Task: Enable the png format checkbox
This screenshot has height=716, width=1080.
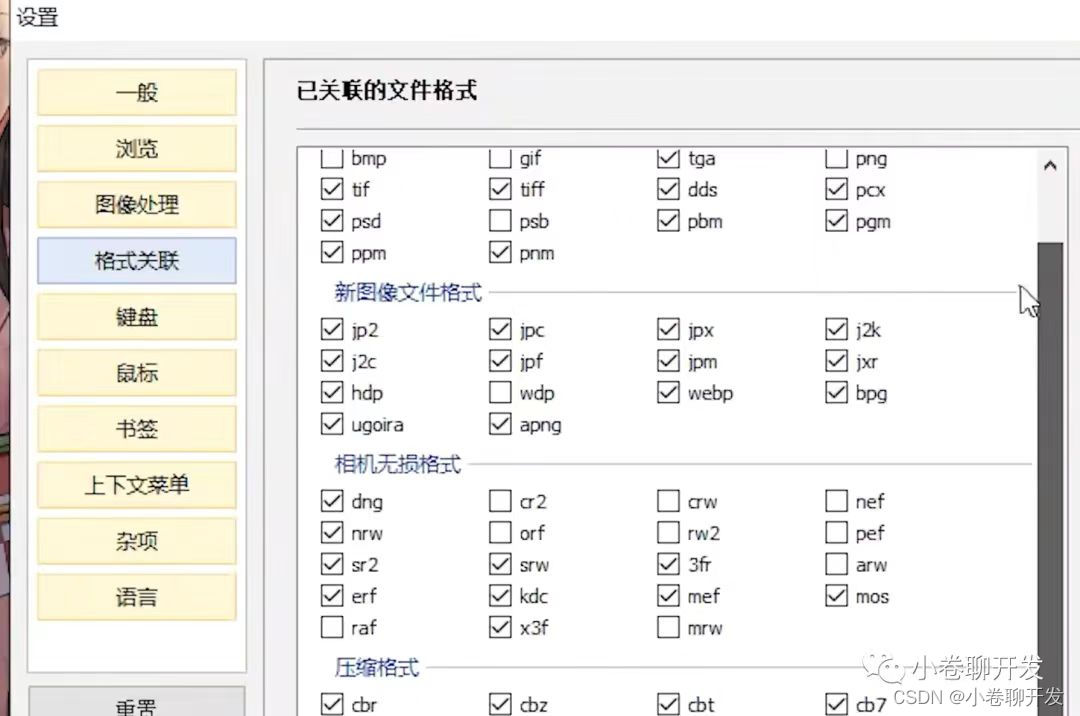Action: point(836,158)
